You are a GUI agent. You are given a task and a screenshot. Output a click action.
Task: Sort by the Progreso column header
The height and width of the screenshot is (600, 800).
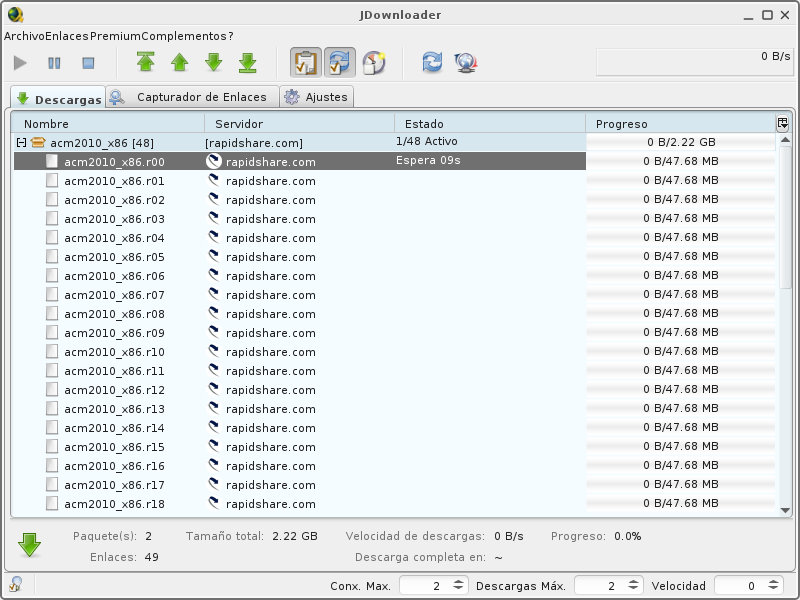click(680, 124)
